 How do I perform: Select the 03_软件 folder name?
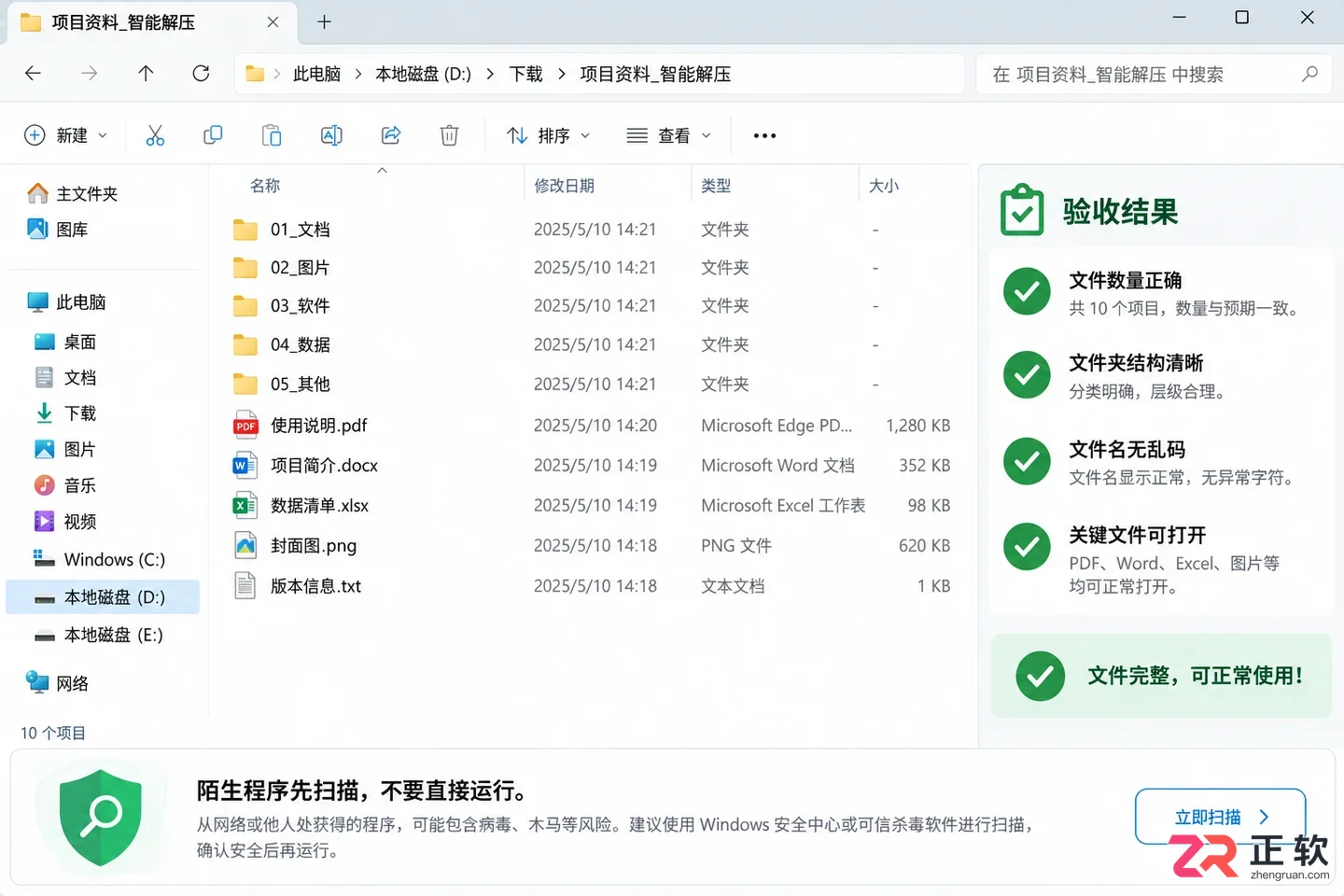300,306
